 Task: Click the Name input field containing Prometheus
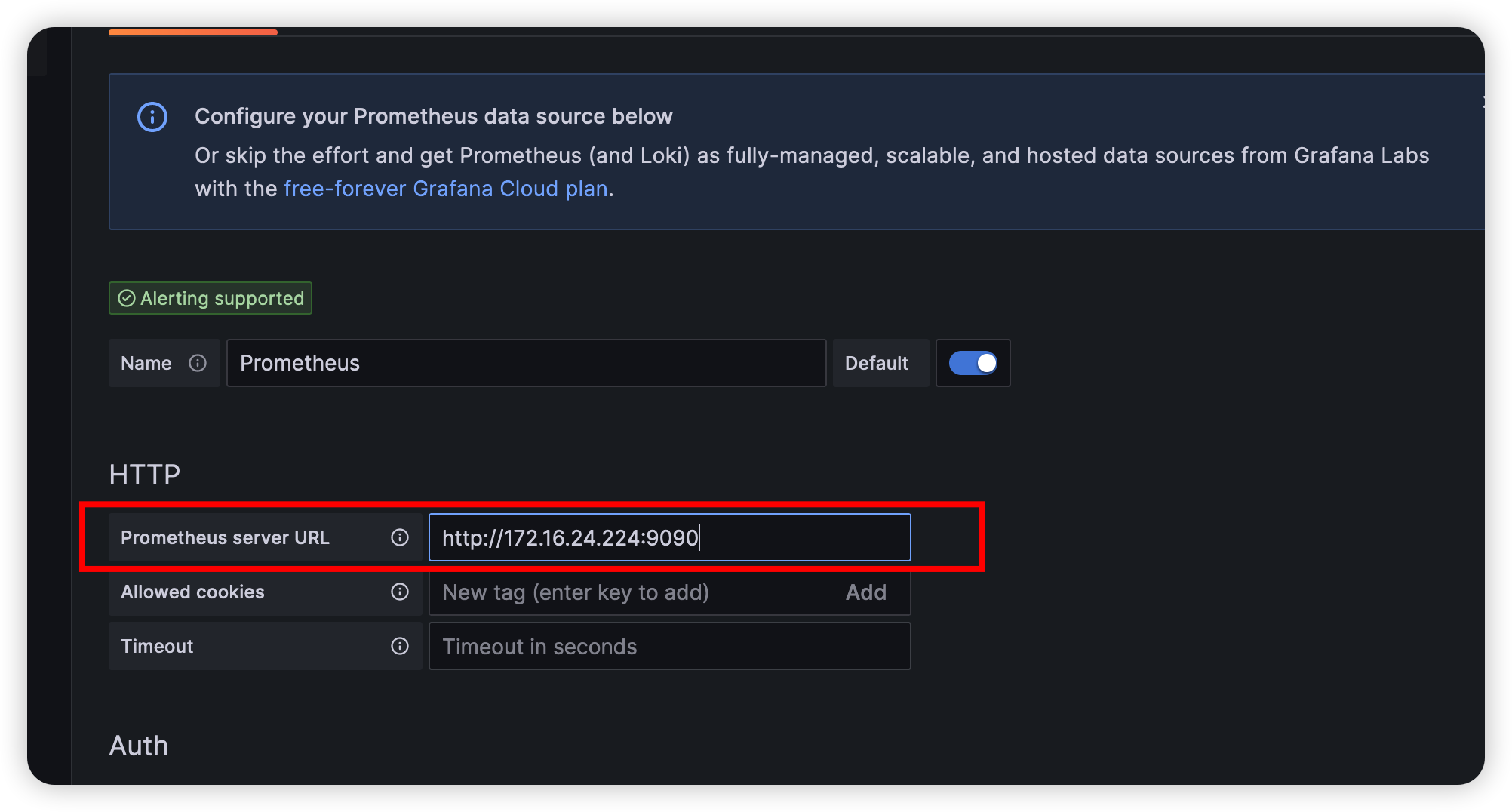point(527,363)
